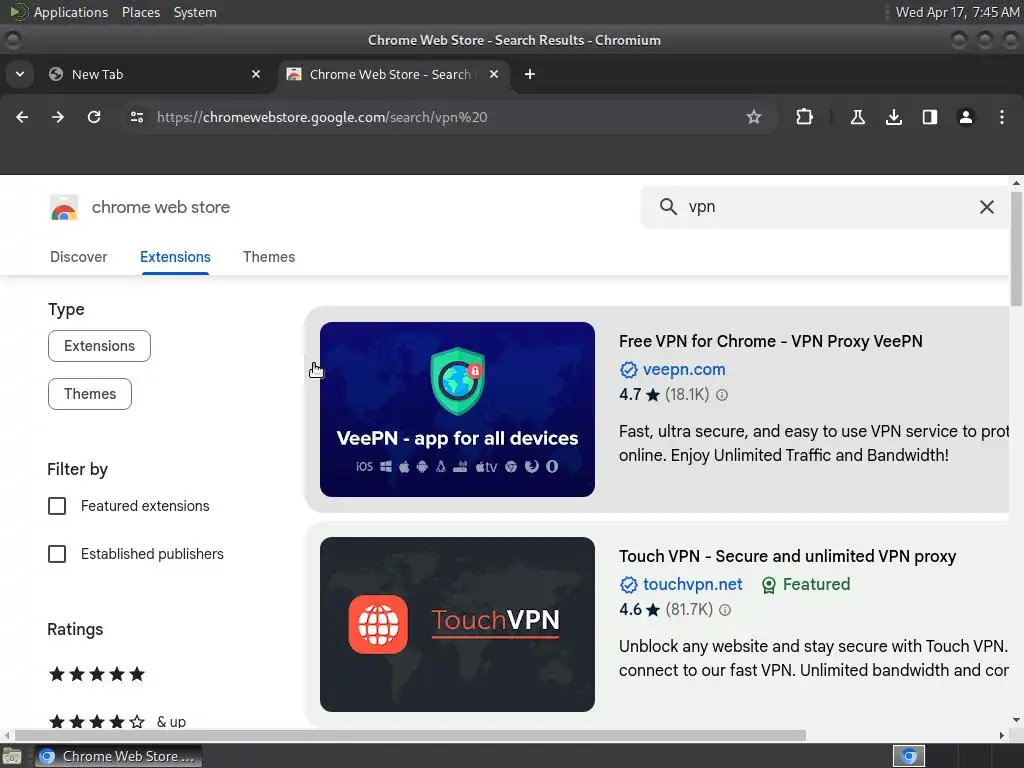The image size is (1024, 768).
Task: Open the TouchVPN thumbnail image
Action: click(457, 624)
